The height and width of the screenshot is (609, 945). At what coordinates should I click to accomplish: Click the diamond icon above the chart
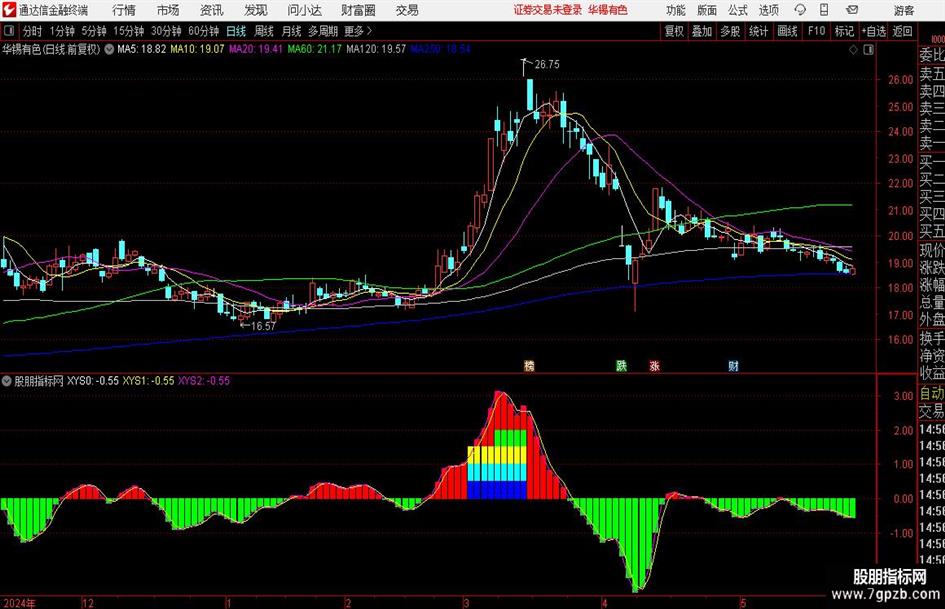[x=853, y=49]
